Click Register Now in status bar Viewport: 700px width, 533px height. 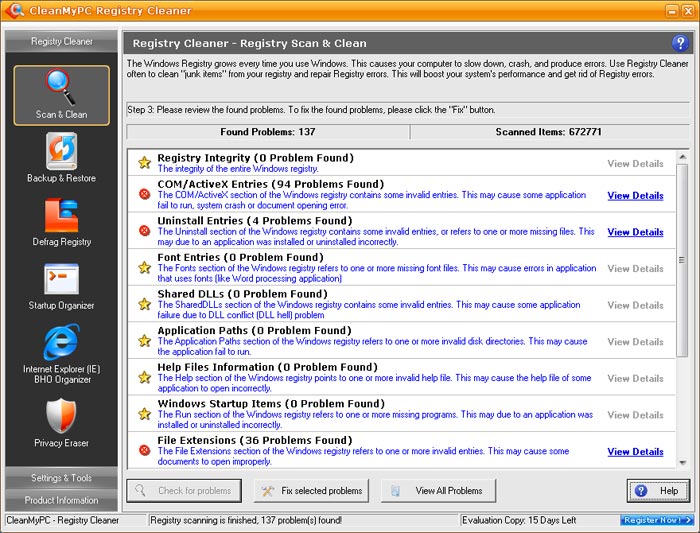click(657, 520)
